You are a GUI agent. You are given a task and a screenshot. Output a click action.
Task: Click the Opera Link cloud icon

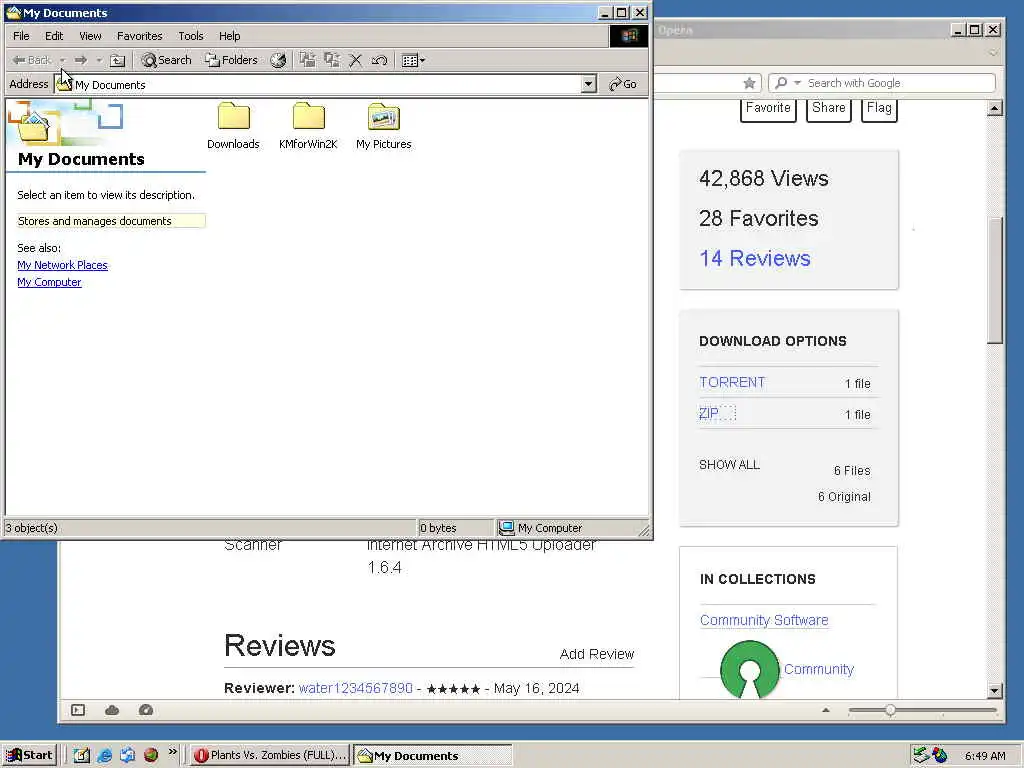coord(112,710)
